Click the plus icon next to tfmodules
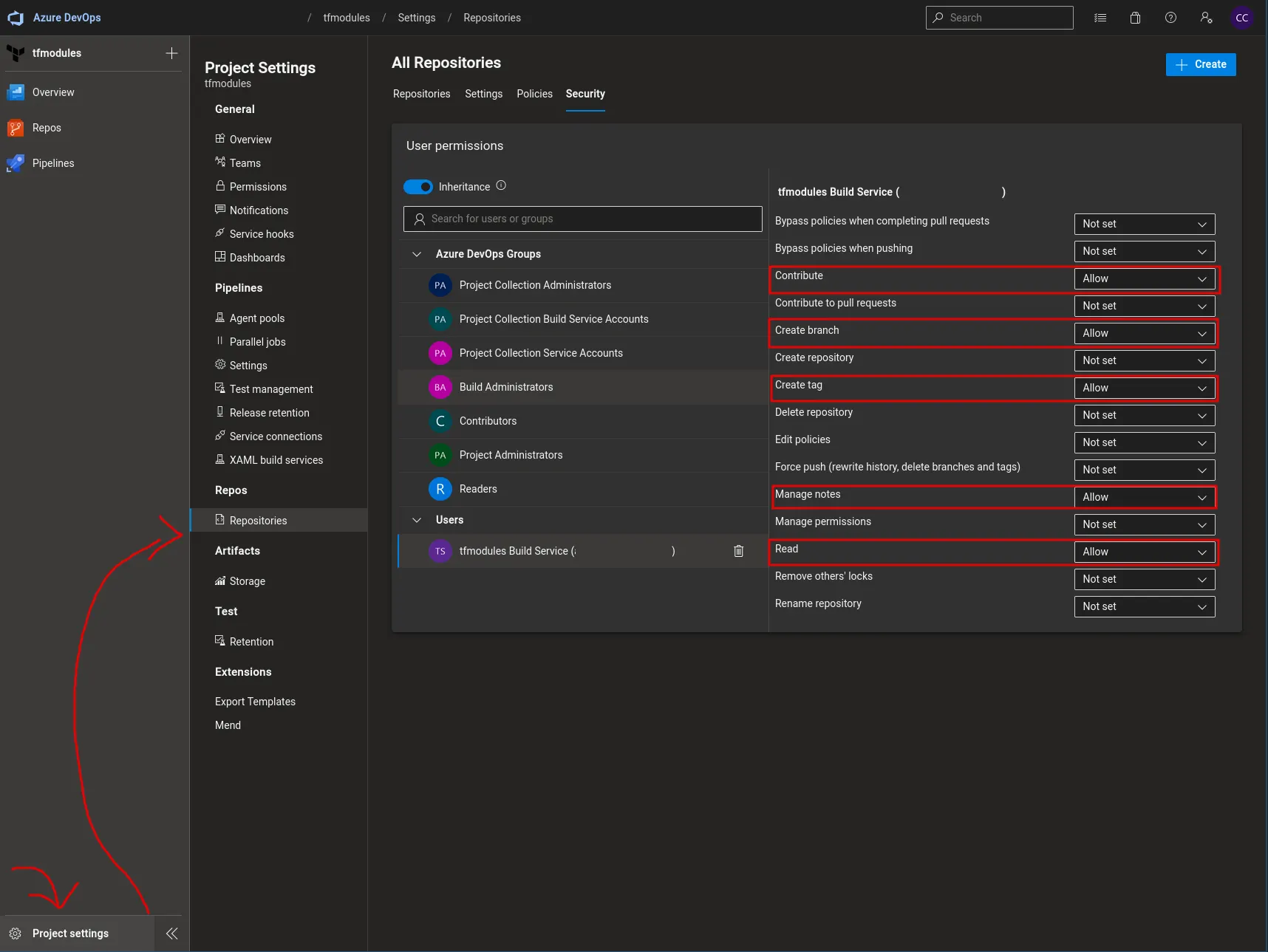Viewport: 1268px width, 952px height. [x=171, y=53]
